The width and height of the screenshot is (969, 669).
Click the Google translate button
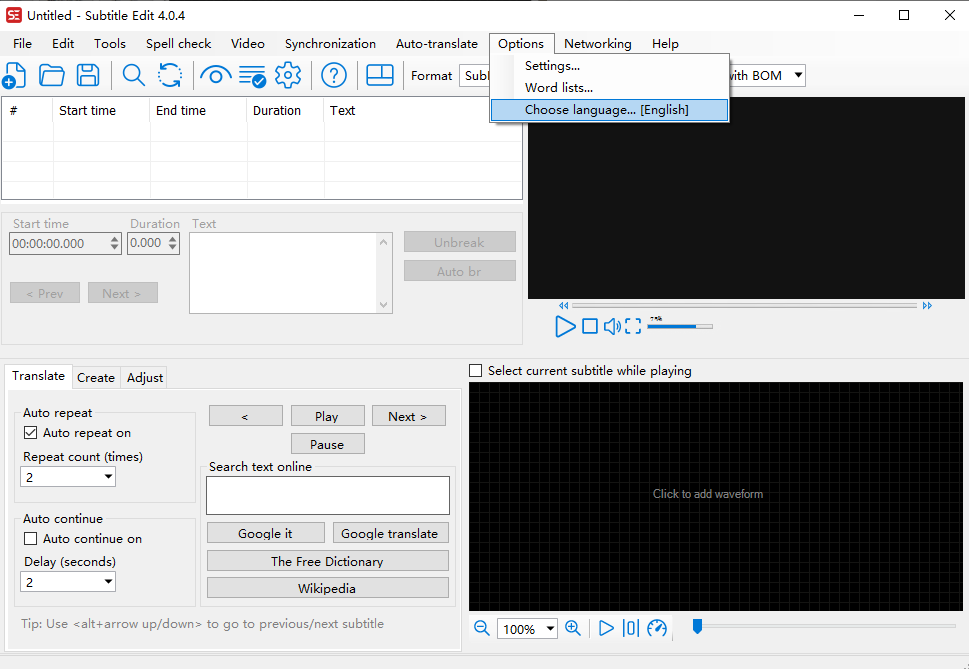click(389, 534)
